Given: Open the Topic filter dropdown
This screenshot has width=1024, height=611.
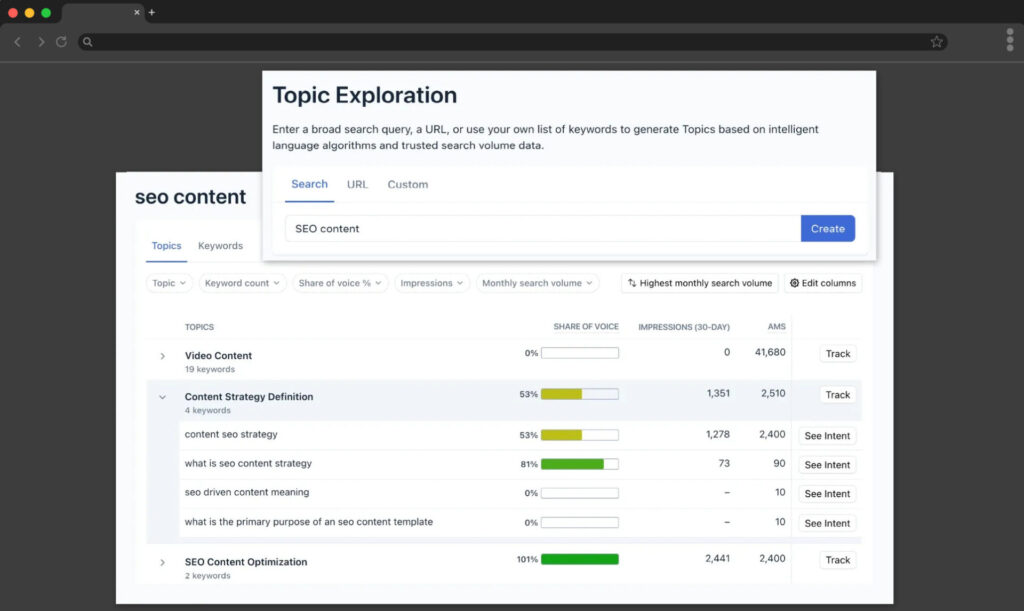Looking at the screenshot, I should (169, 283).
